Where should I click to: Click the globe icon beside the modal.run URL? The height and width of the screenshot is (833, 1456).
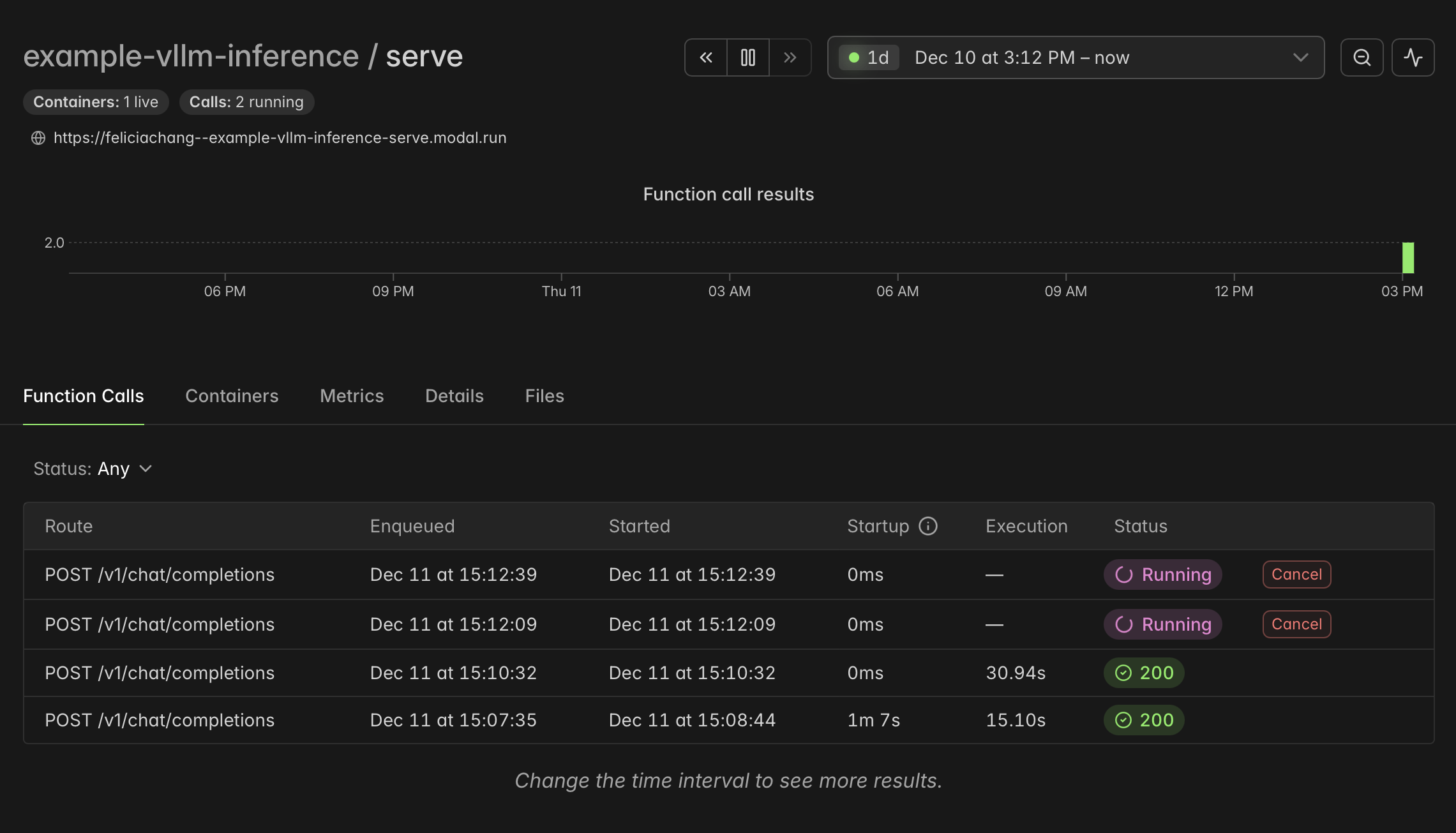(37, 137)
